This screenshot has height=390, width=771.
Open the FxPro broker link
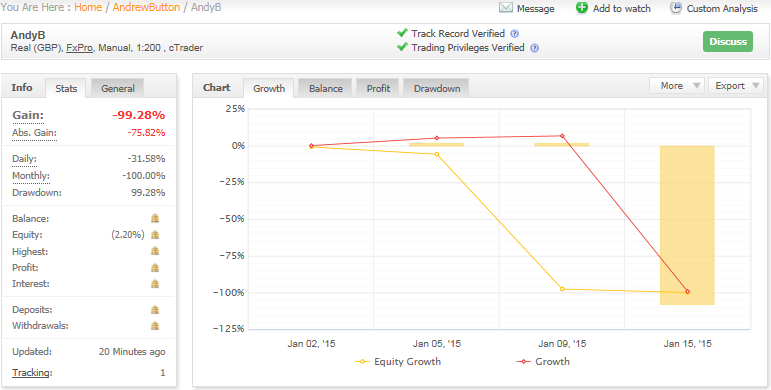pyautogui.click(x=80, y=48)
